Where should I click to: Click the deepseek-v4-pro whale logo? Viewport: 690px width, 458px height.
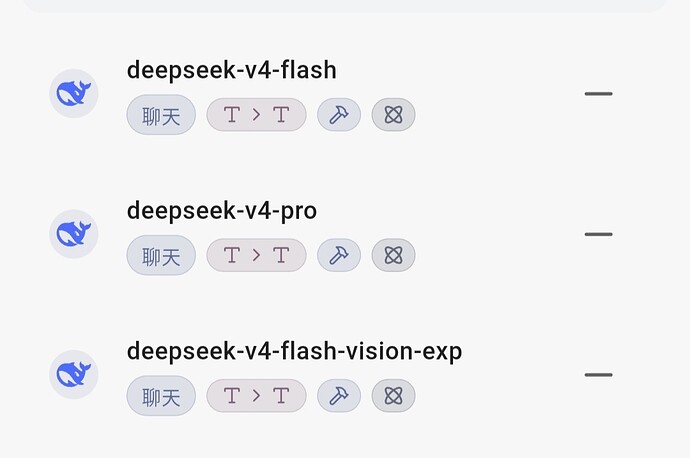73,234
